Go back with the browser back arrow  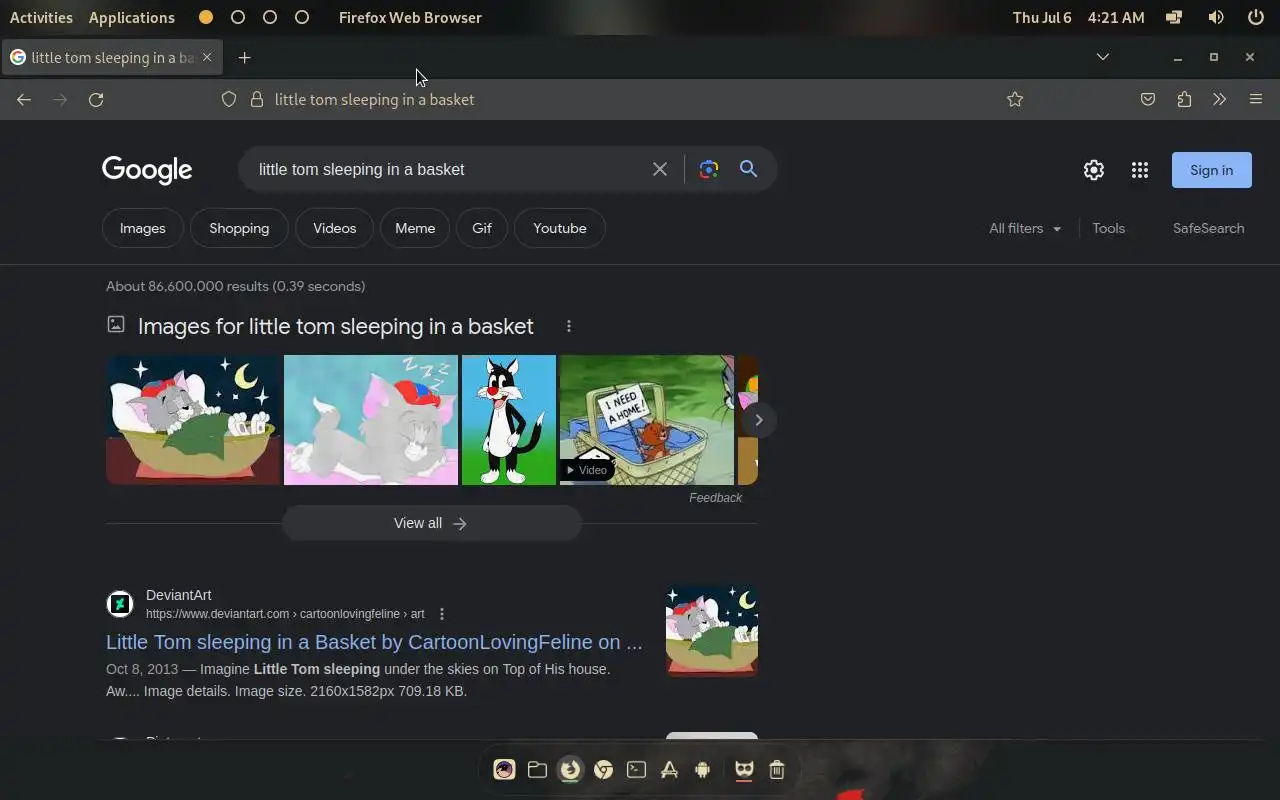[x=24, y=99]
